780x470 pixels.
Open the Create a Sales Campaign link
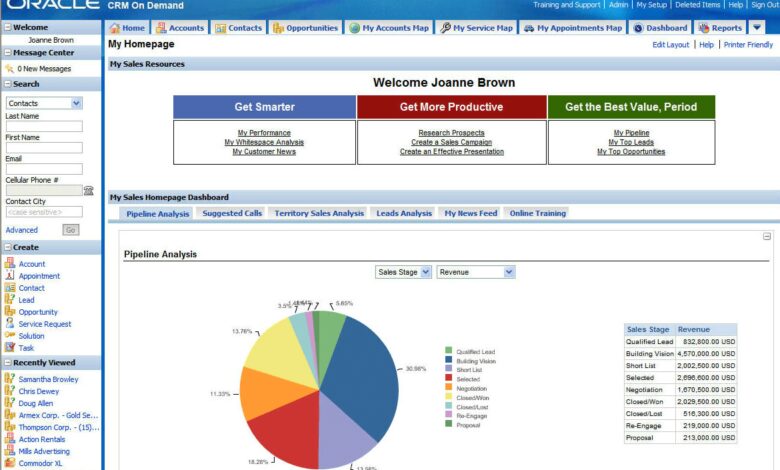point(451,142)
